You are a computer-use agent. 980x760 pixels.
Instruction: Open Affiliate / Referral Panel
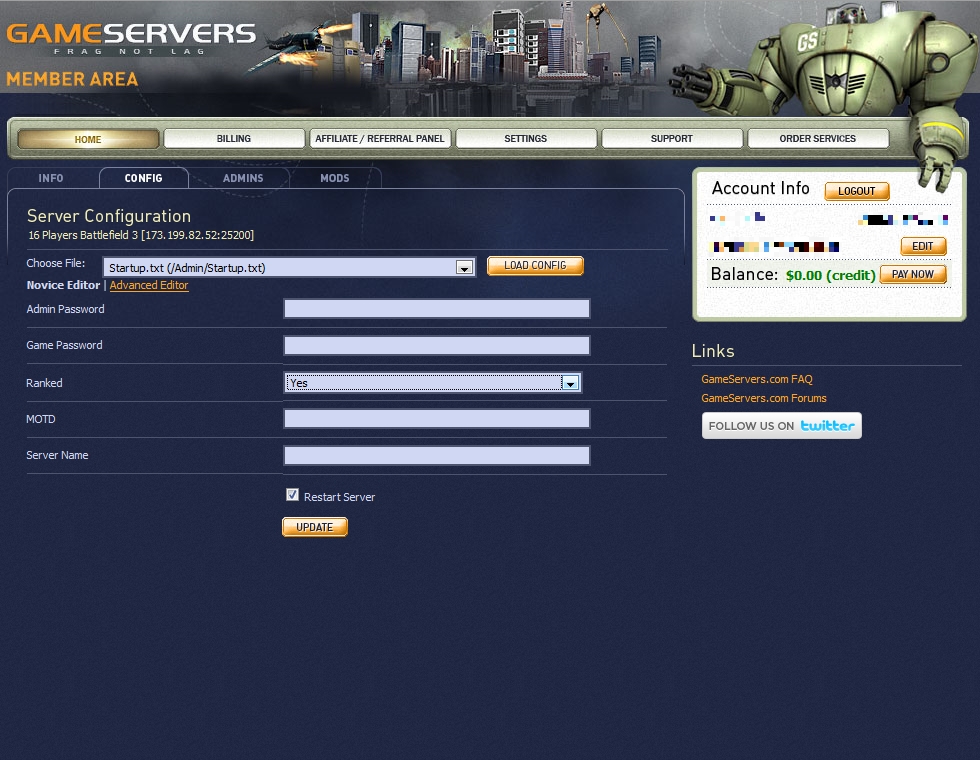(380, 138)
